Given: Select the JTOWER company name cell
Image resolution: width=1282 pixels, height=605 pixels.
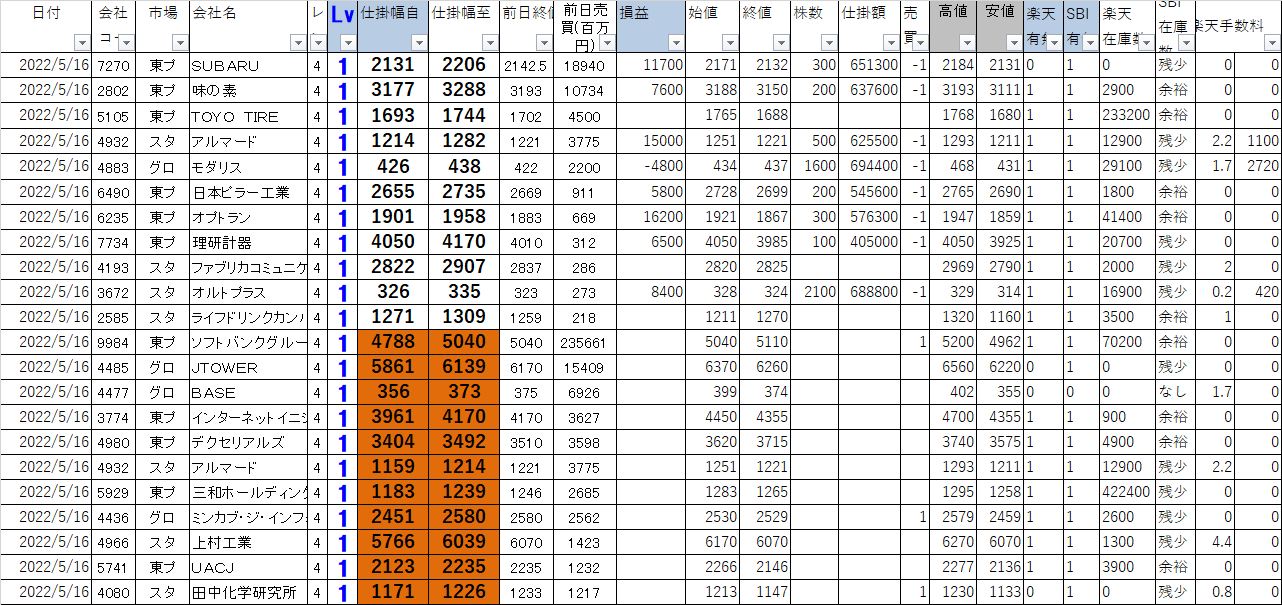Looking at the screenshot, I should [249, 367].
